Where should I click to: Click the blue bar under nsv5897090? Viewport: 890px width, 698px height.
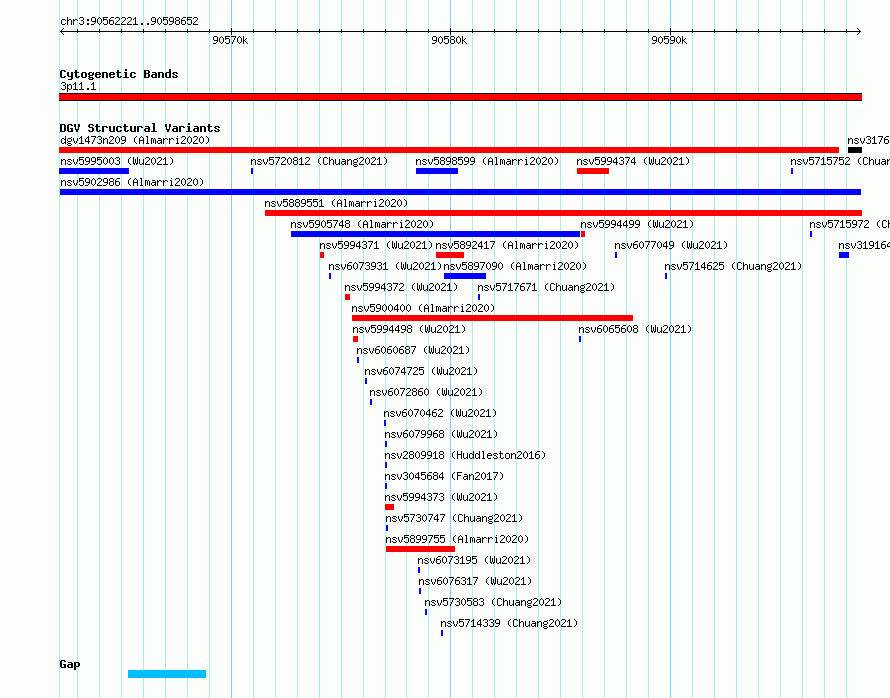(x=465, y=276)
